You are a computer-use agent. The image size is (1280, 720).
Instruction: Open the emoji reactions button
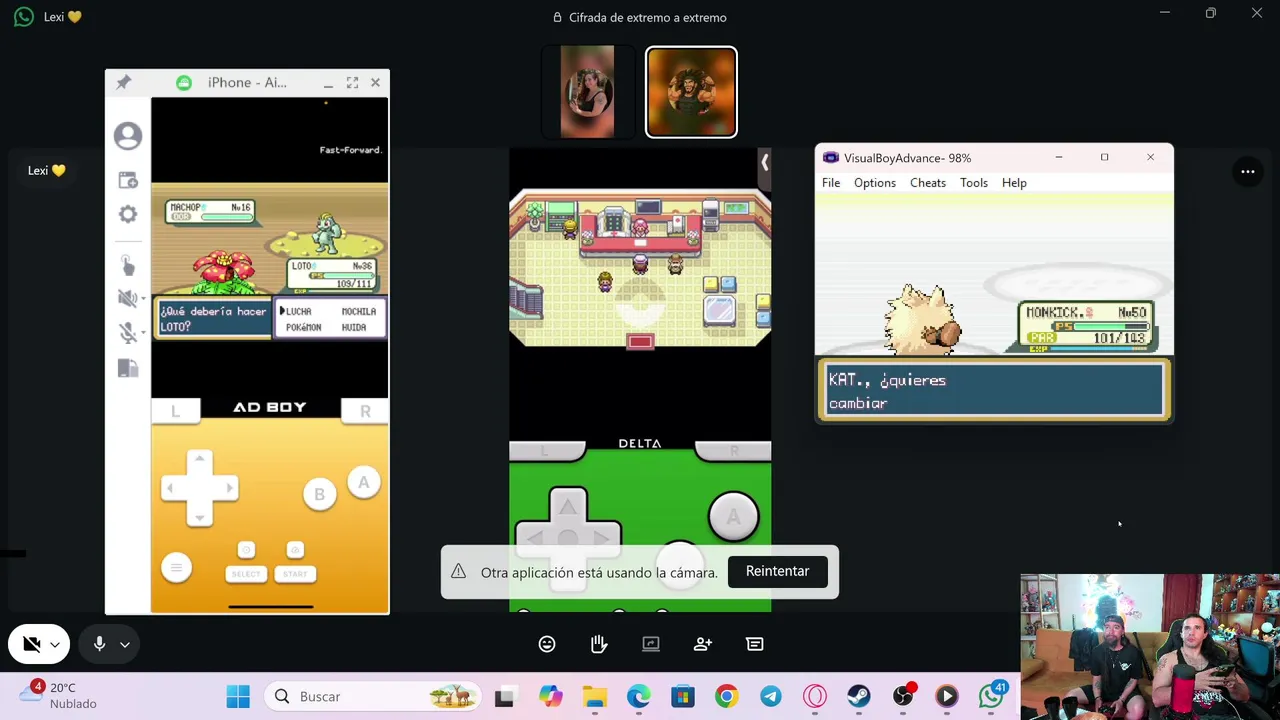pyautogui.click(x=547, y=644)
